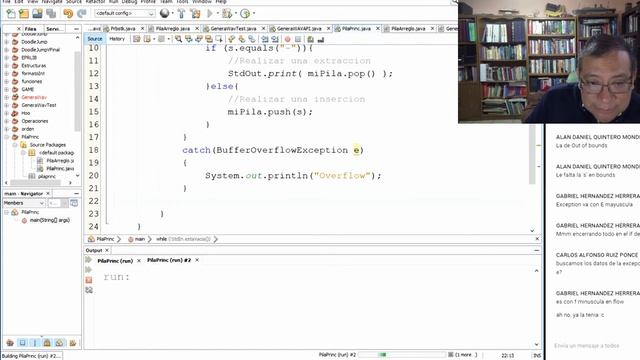The width and height of the screenshot is (640, 360).
Task: Click the Clean and Build icon
Action: (195, 13)
